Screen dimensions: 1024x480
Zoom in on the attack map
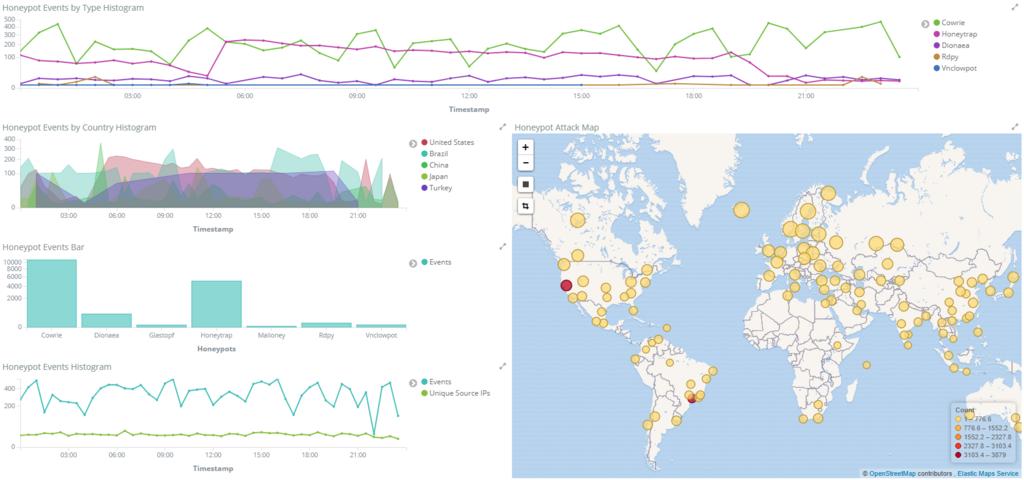pos(526,148)
